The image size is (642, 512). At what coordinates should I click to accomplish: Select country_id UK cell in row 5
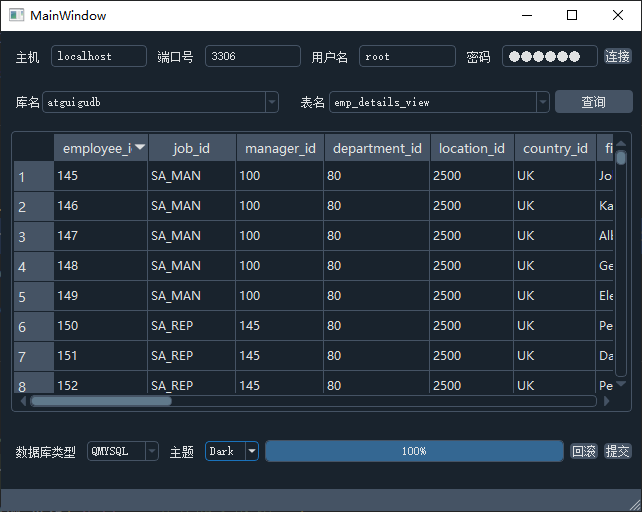555,295
